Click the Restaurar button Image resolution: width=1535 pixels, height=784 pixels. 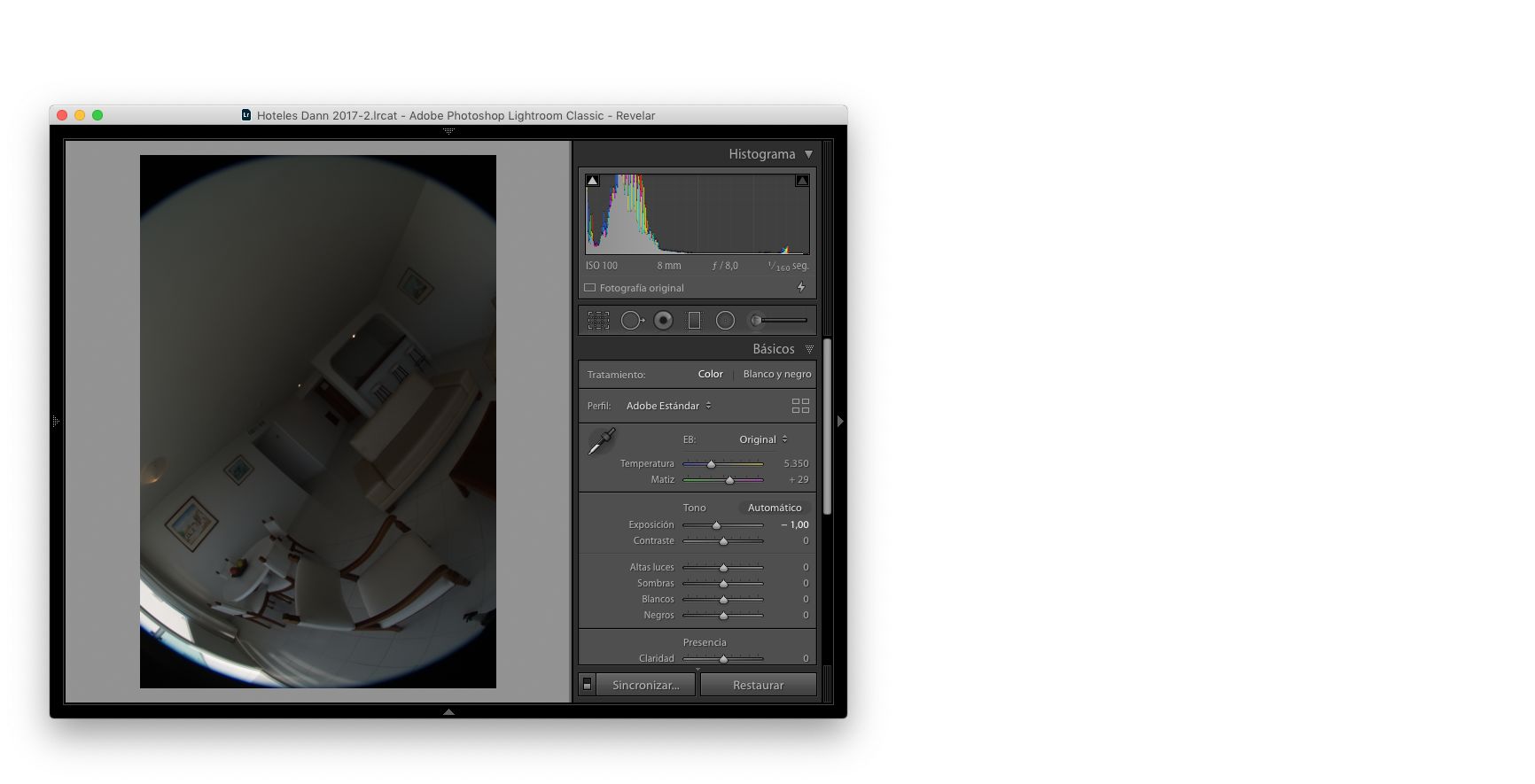(758, 685)
